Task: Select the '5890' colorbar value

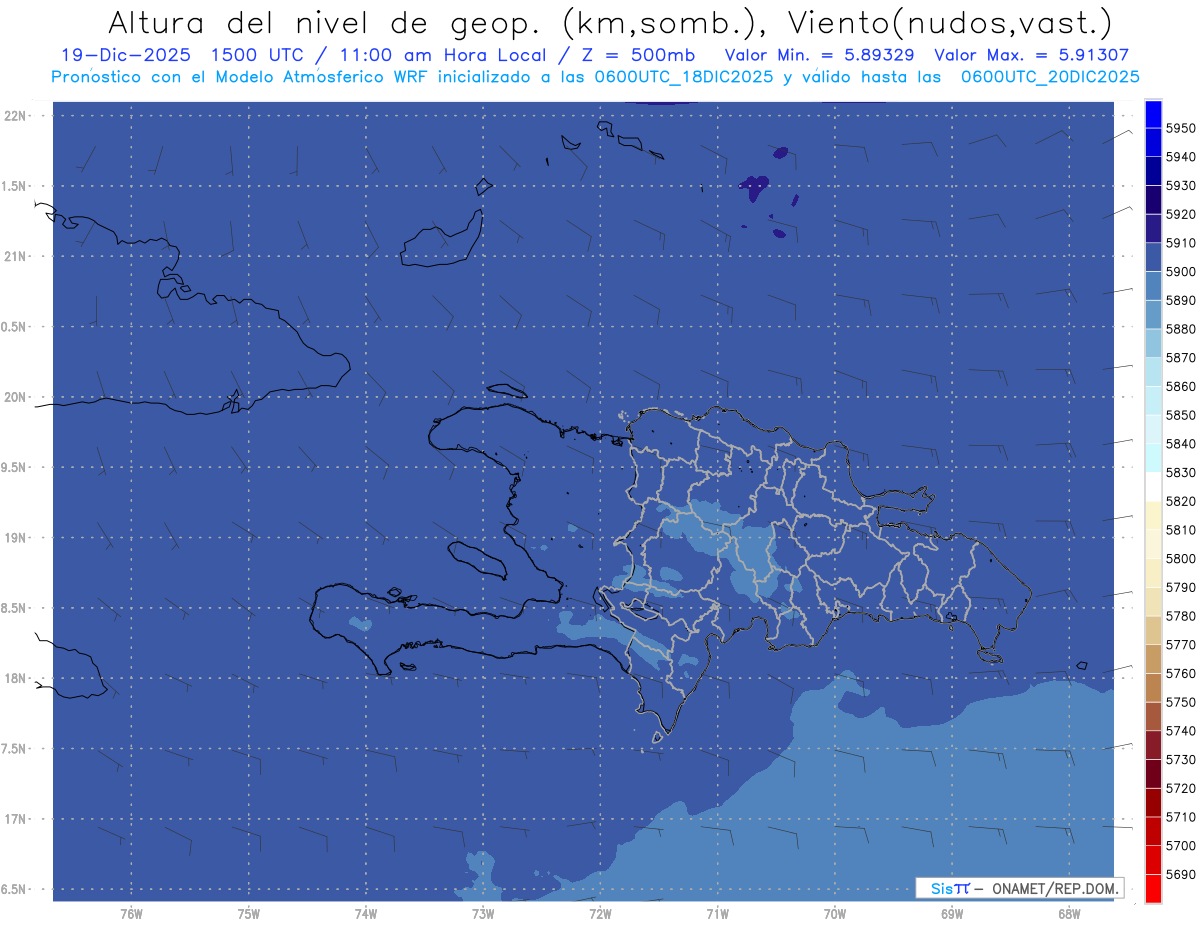Action: (1180, 300)
